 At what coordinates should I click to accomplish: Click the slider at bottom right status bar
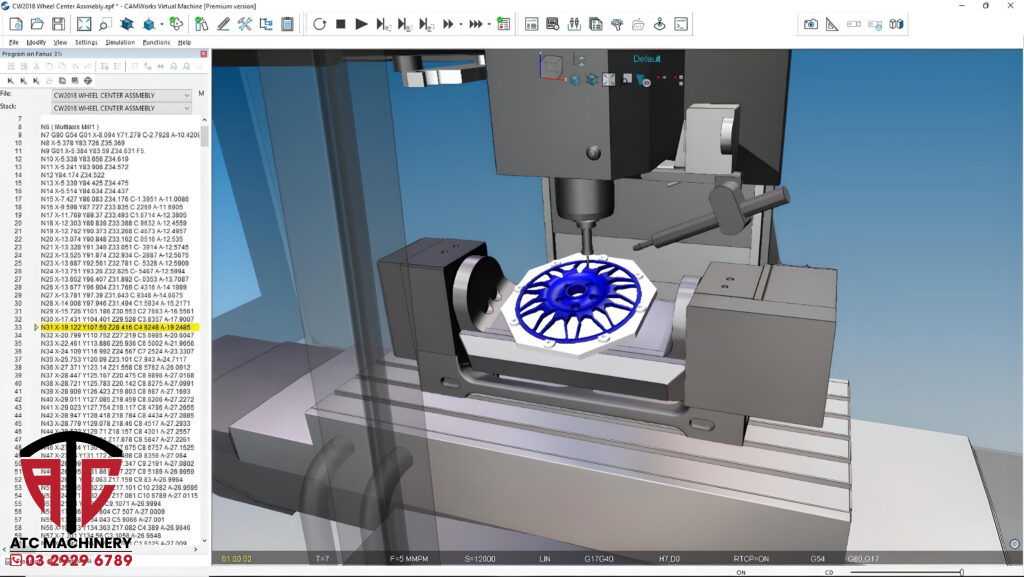(961, 572)
